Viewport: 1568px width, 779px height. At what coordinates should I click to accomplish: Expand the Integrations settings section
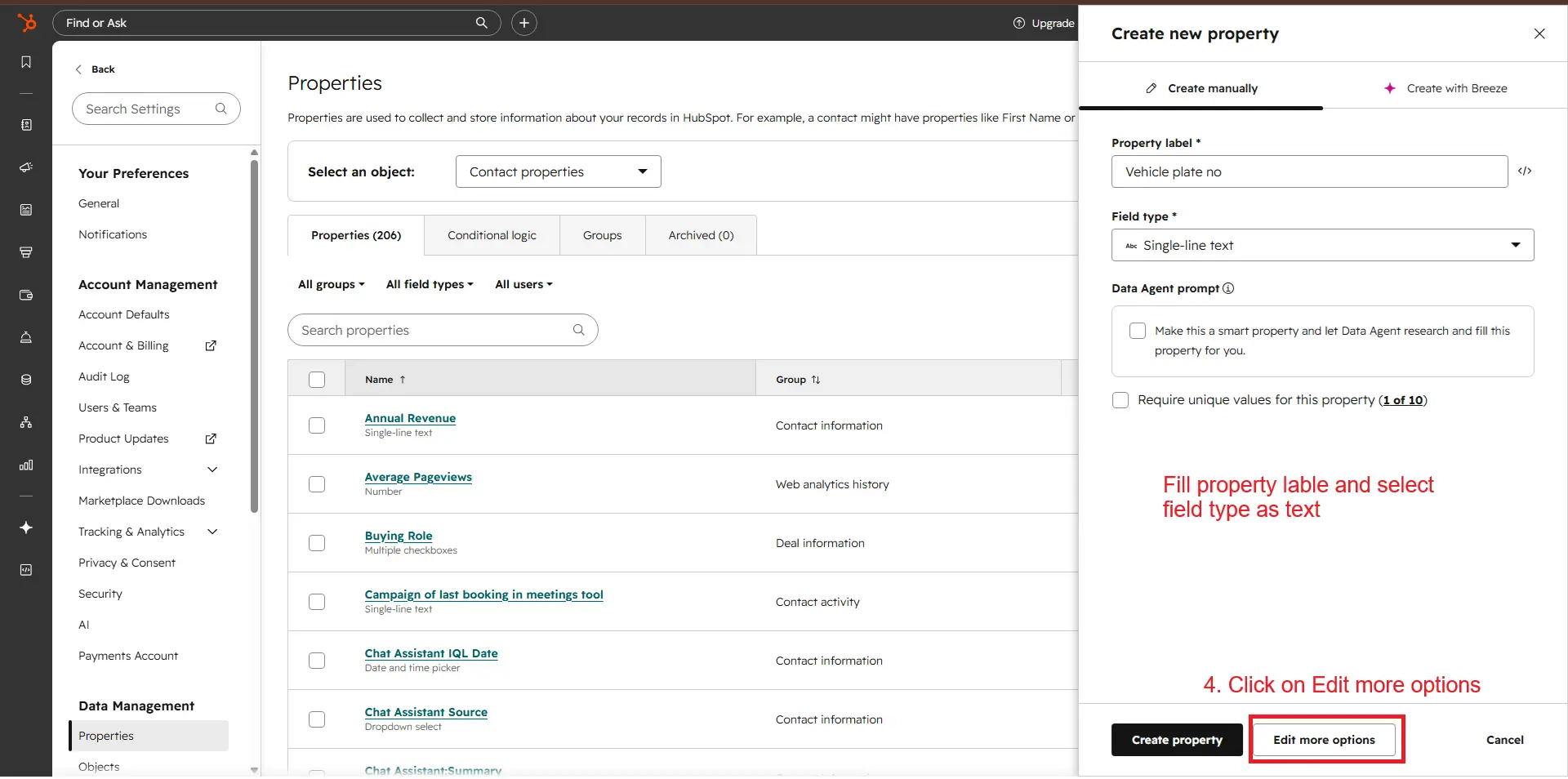(x=212, y=470)
